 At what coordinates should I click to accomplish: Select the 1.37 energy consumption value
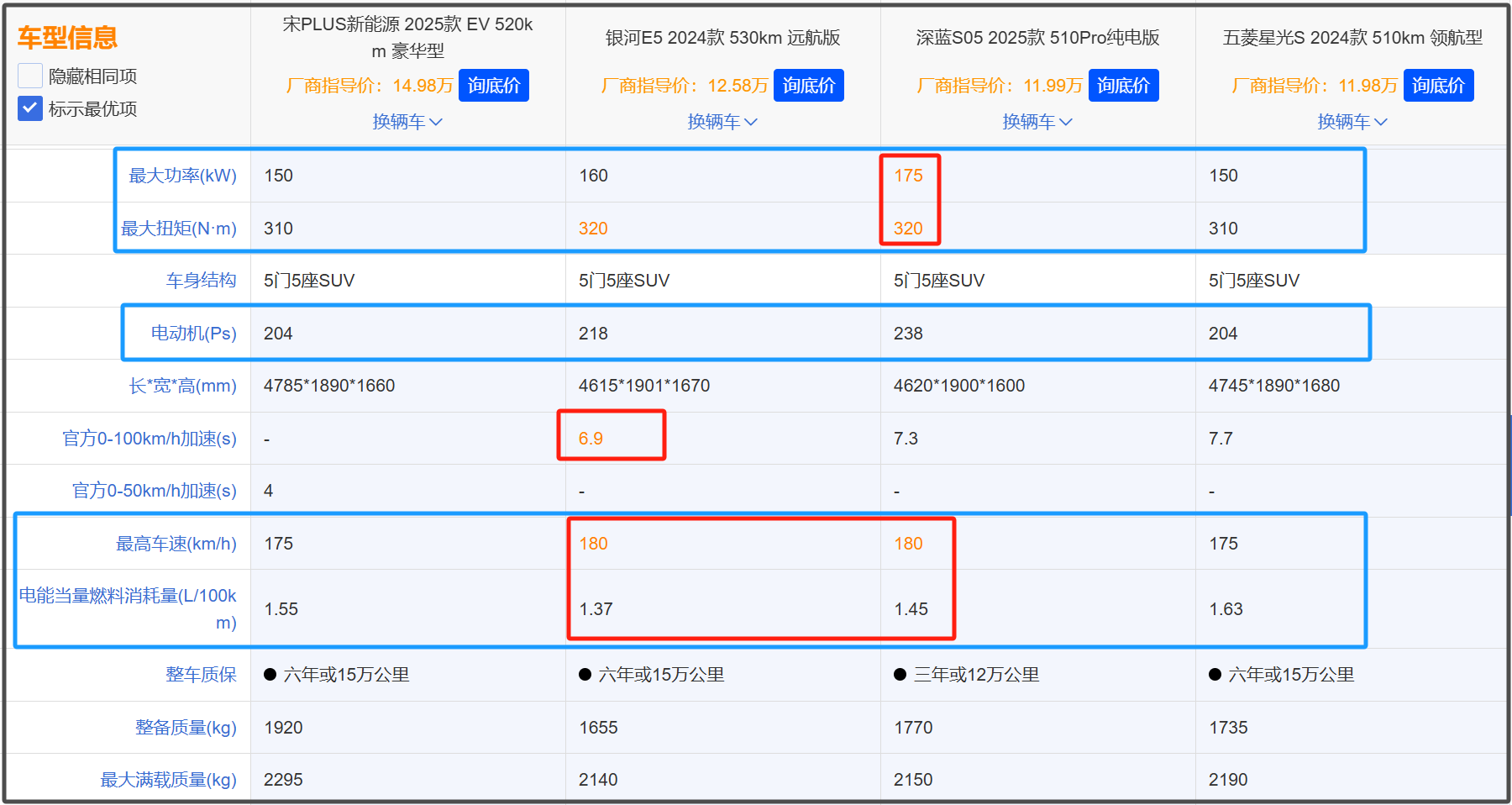(596, 609)
